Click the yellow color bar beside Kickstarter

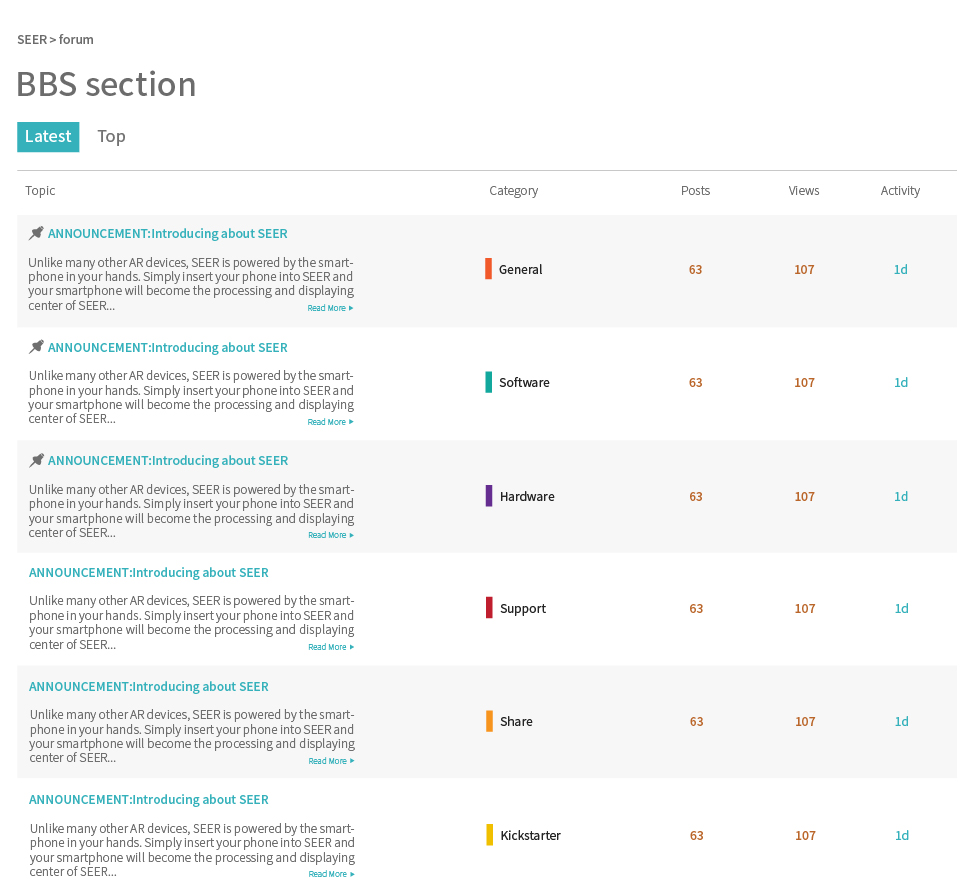tap(490, 835)
